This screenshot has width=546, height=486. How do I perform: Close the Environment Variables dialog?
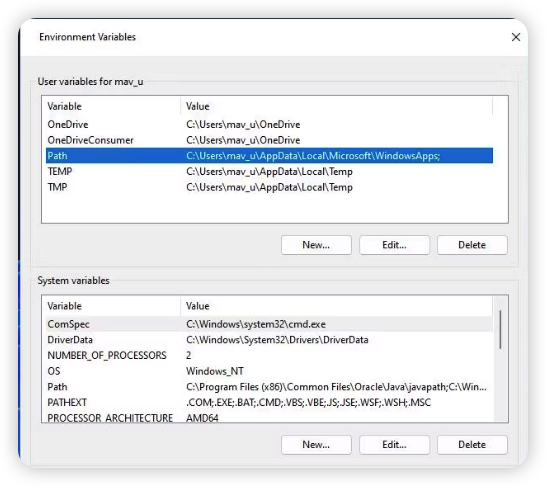(516, 37)
